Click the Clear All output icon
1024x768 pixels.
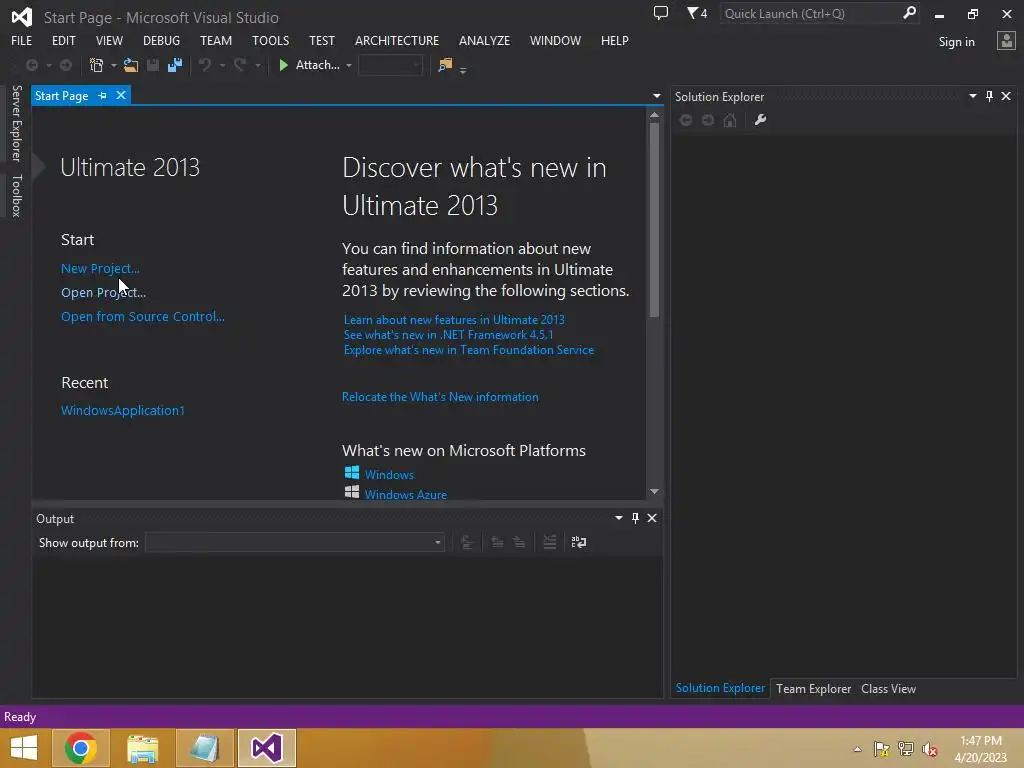pos(550,543)
